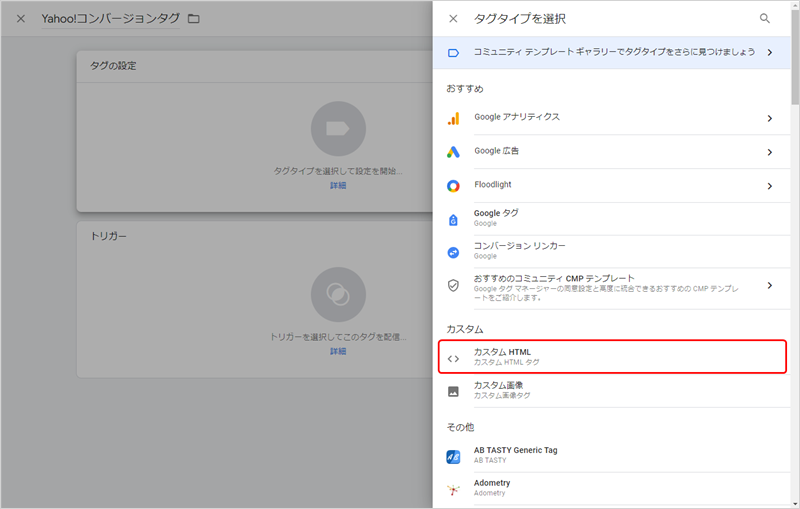Click the Google タグ icon
The height and width of the screenshot is (509, 800).
(453, 220)
